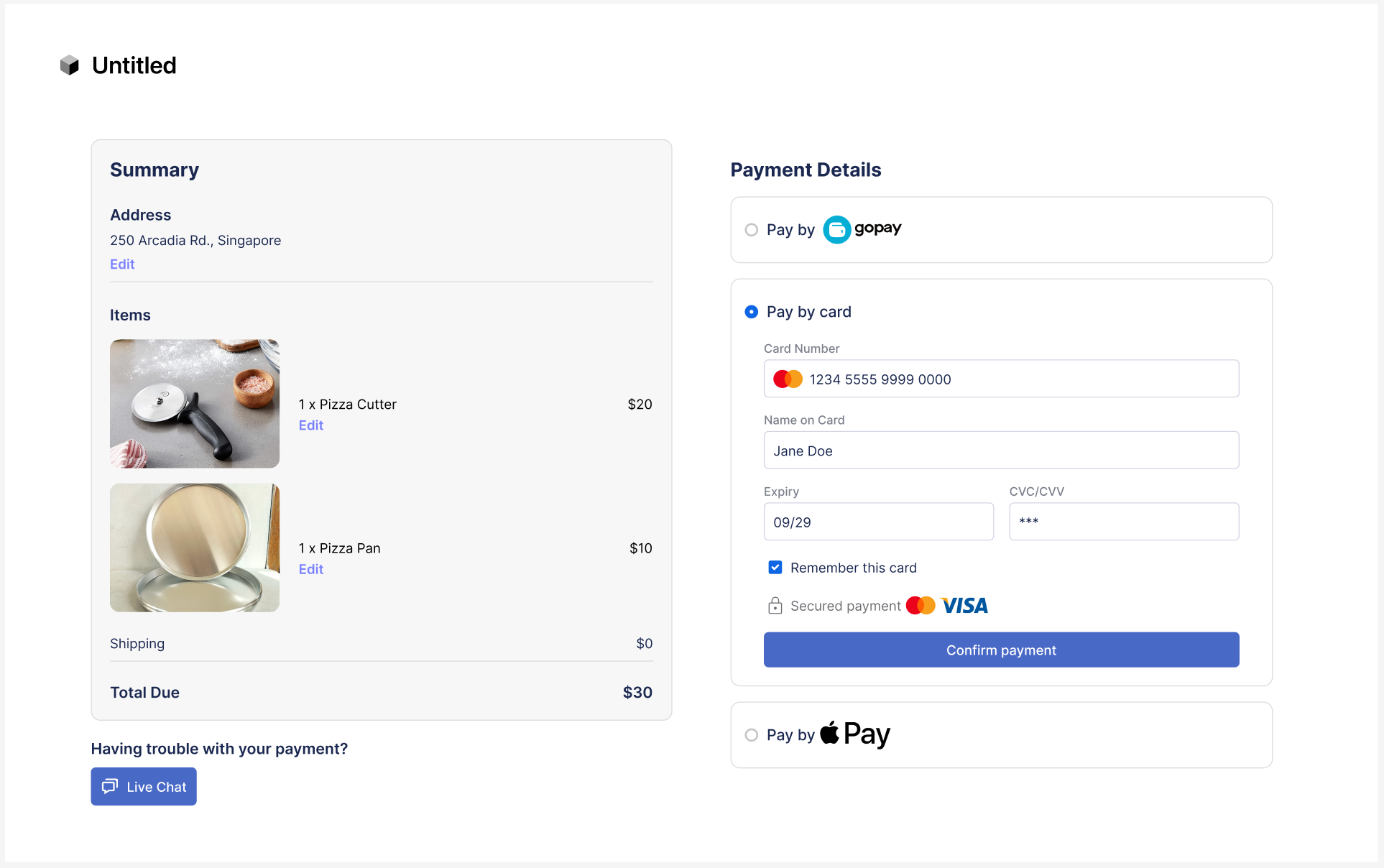Image resolution: width=1384 pixels, height=868 pixels.
Task: Click the CVC/CVV input field
Action: pos(1123,522)
